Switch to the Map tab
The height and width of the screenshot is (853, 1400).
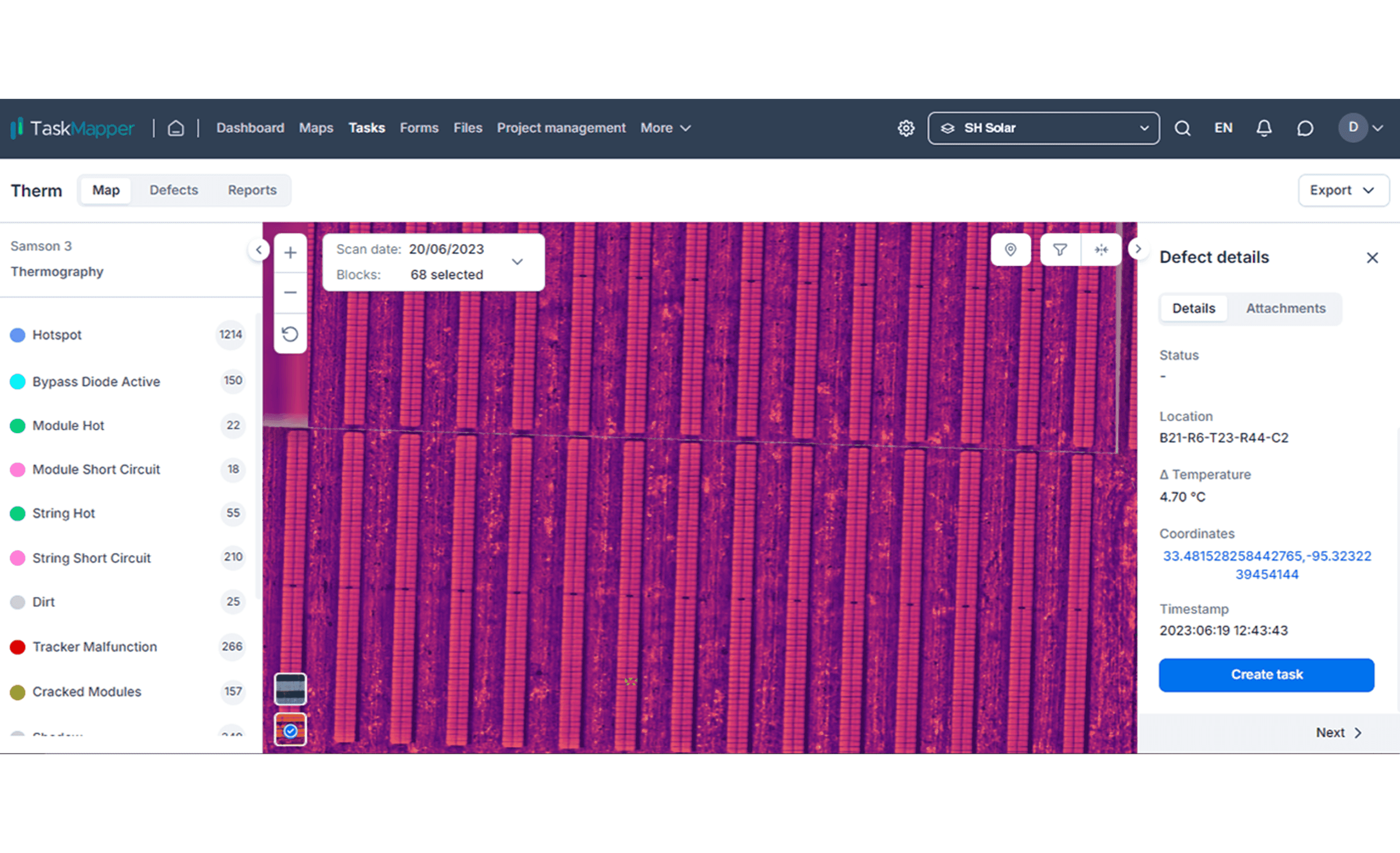point(106,190)
